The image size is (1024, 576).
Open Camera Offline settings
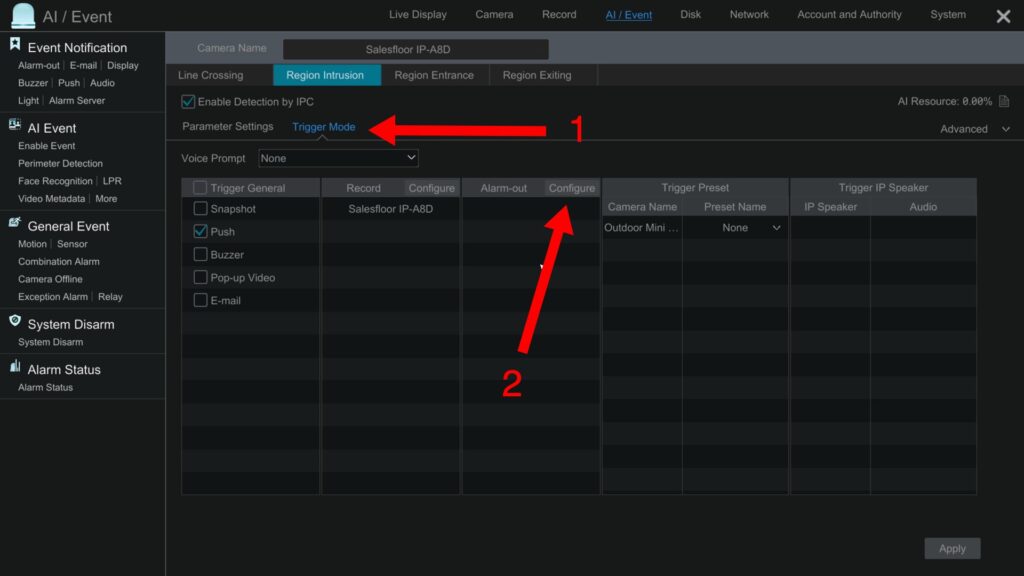click(x=50, y=279)
